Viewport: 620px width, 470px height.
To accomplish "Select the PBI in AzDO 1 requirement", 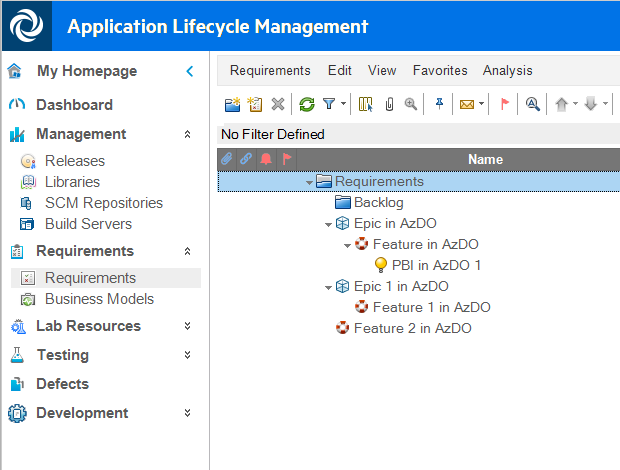I will tap(436, 265).
